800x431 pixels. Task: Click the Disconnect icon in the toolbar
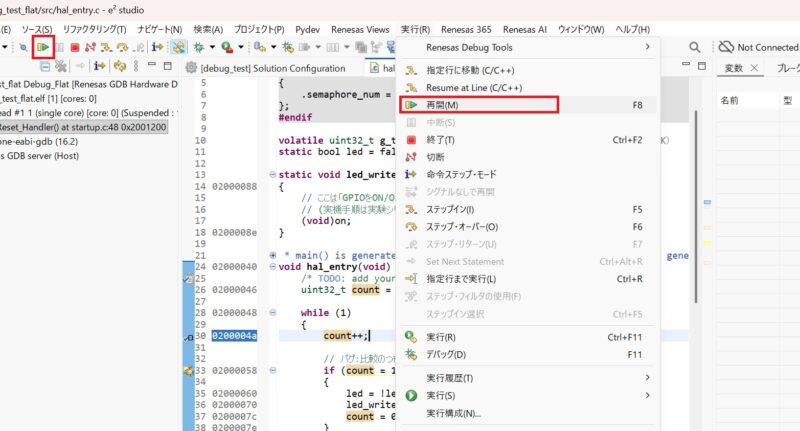click(91, 47)
